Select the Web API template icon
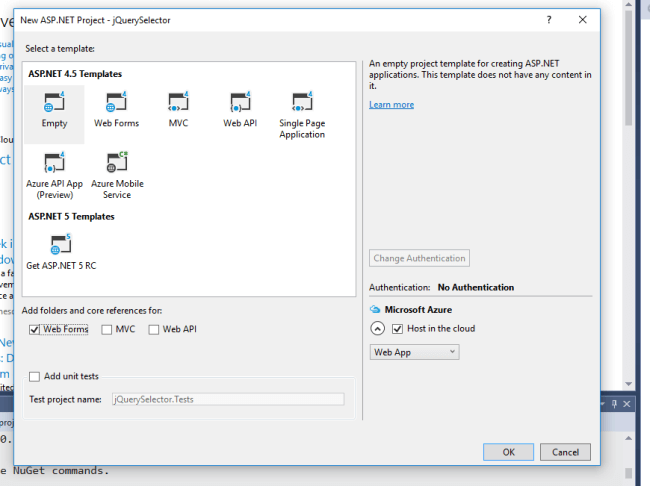The height and width of the screenshot is (486, 650). pos(240,102)
